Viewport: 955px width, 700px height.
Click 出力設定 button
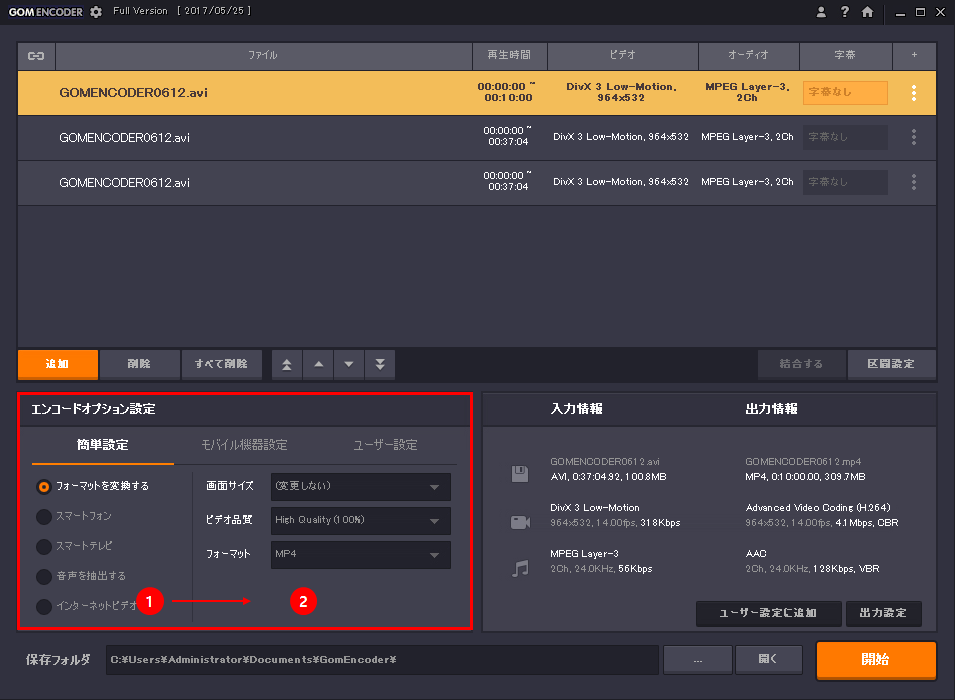coord(883,613)
